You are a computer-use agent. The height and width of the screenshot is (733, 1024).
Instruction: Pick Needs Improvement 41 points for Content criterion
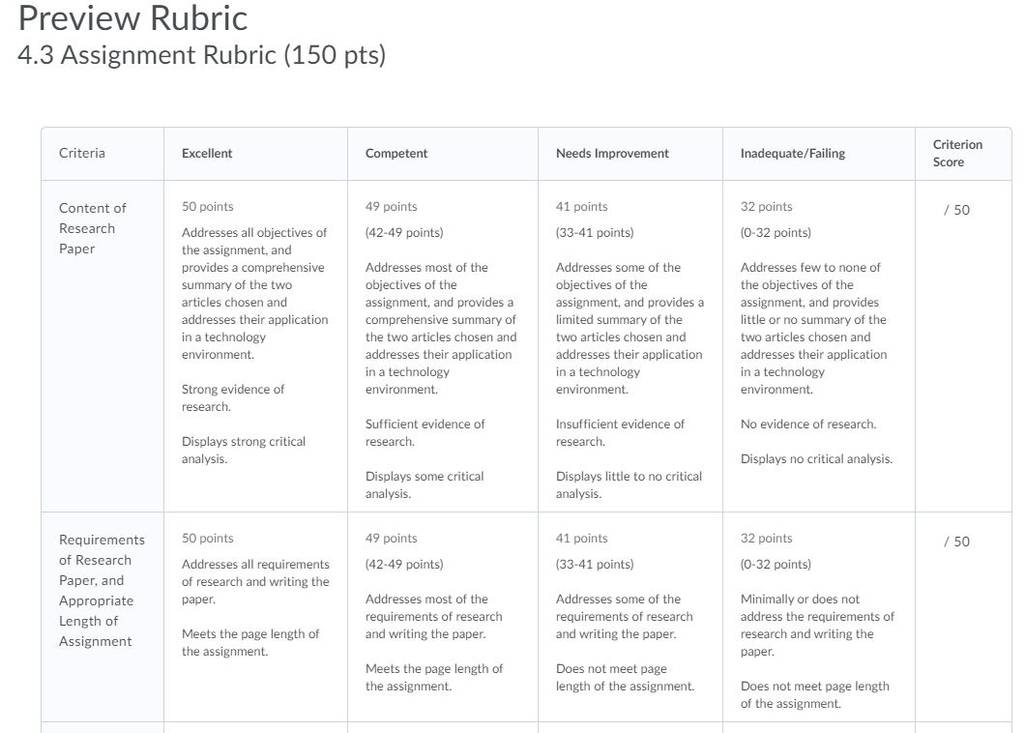(x=581, y=206)
